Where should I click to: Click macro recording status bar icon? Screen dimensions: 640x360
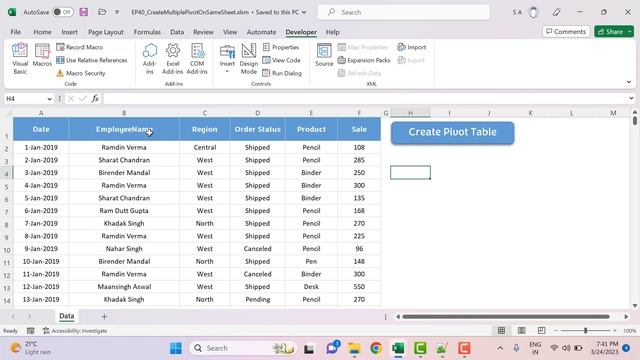[31, 331]
